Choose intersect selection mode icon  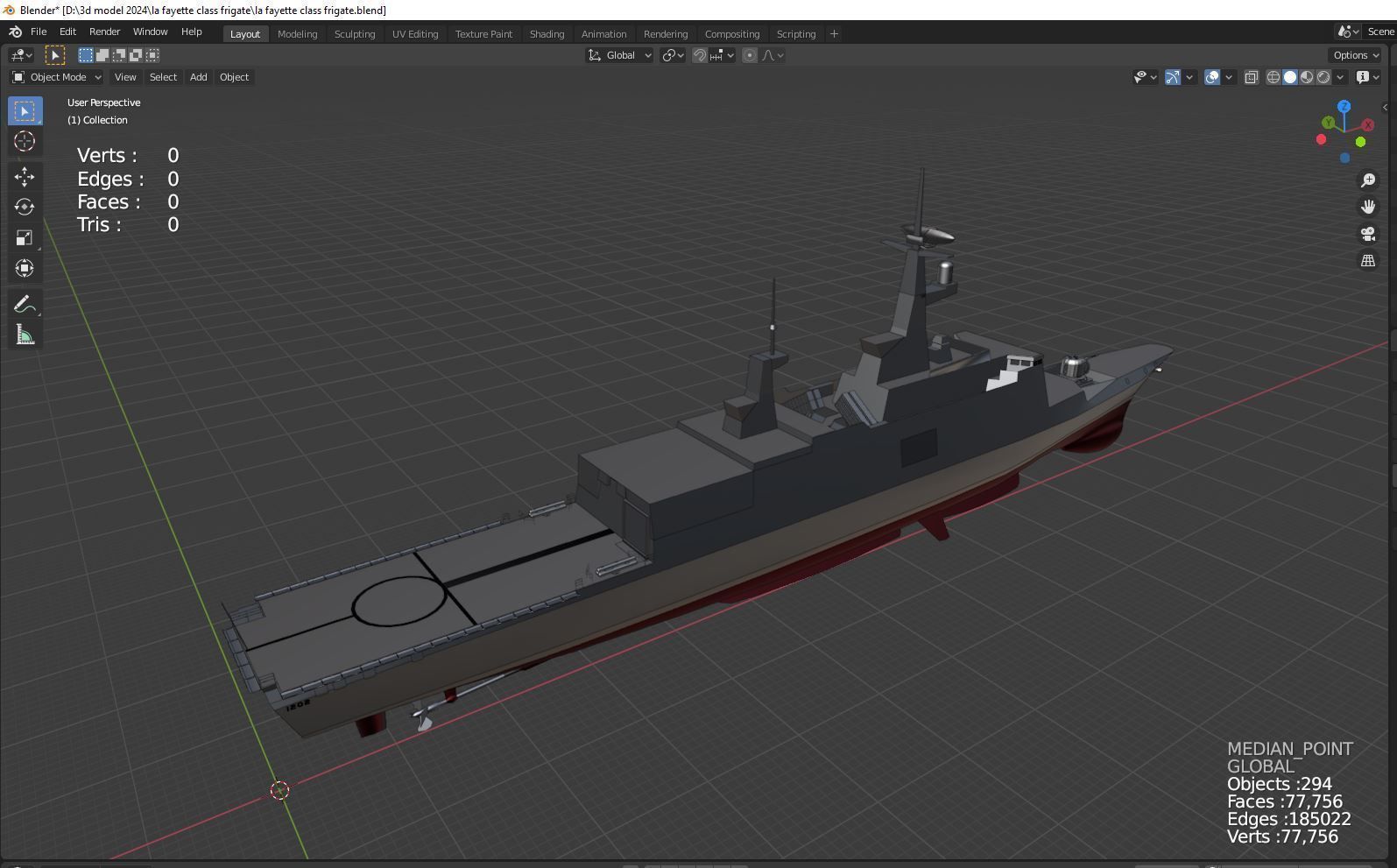(152, 55)
